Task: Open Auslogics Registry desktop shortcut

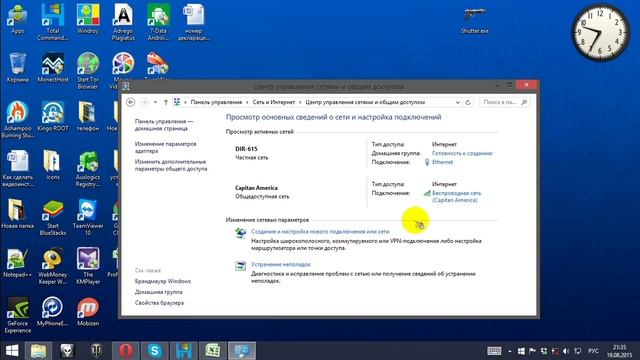Action: click(88, 169)
